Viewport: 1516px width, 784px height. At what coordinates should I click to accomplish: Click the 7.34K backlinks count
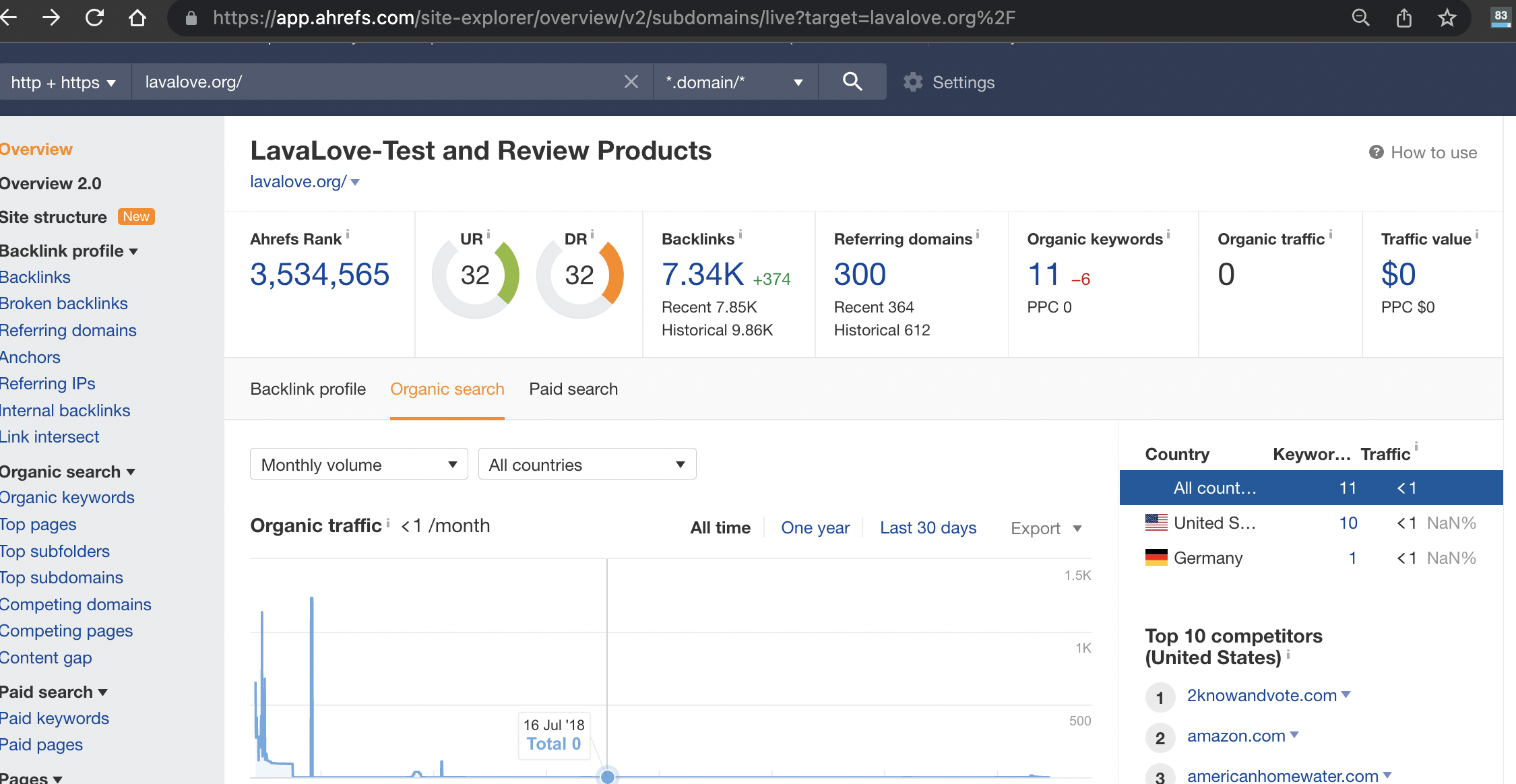(703, 274)
